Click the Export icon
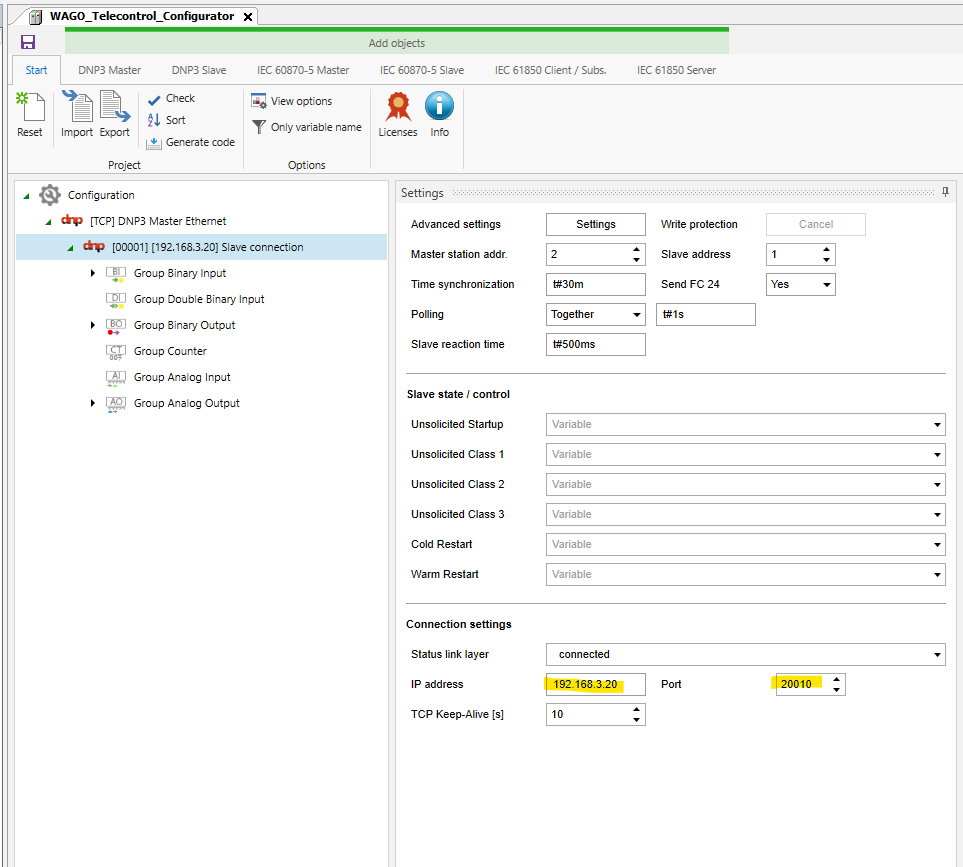963x867 pixels. (x=115, y=114)
